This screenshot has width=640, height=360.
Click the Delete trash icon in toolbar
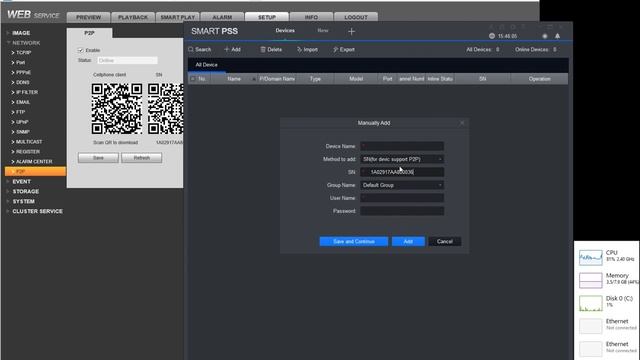pyautogui.click(x=263, y=49)
